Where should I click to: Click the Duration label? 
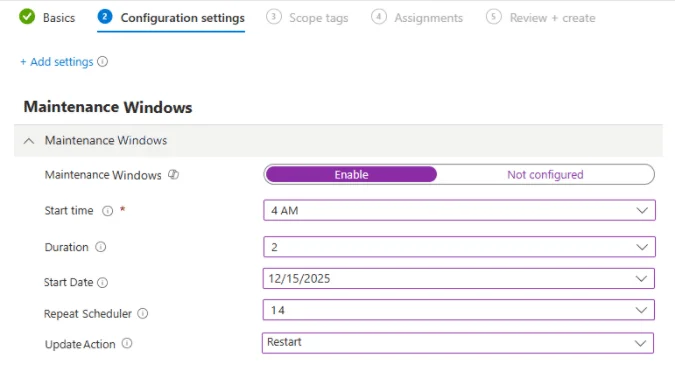tap(66, 247)
